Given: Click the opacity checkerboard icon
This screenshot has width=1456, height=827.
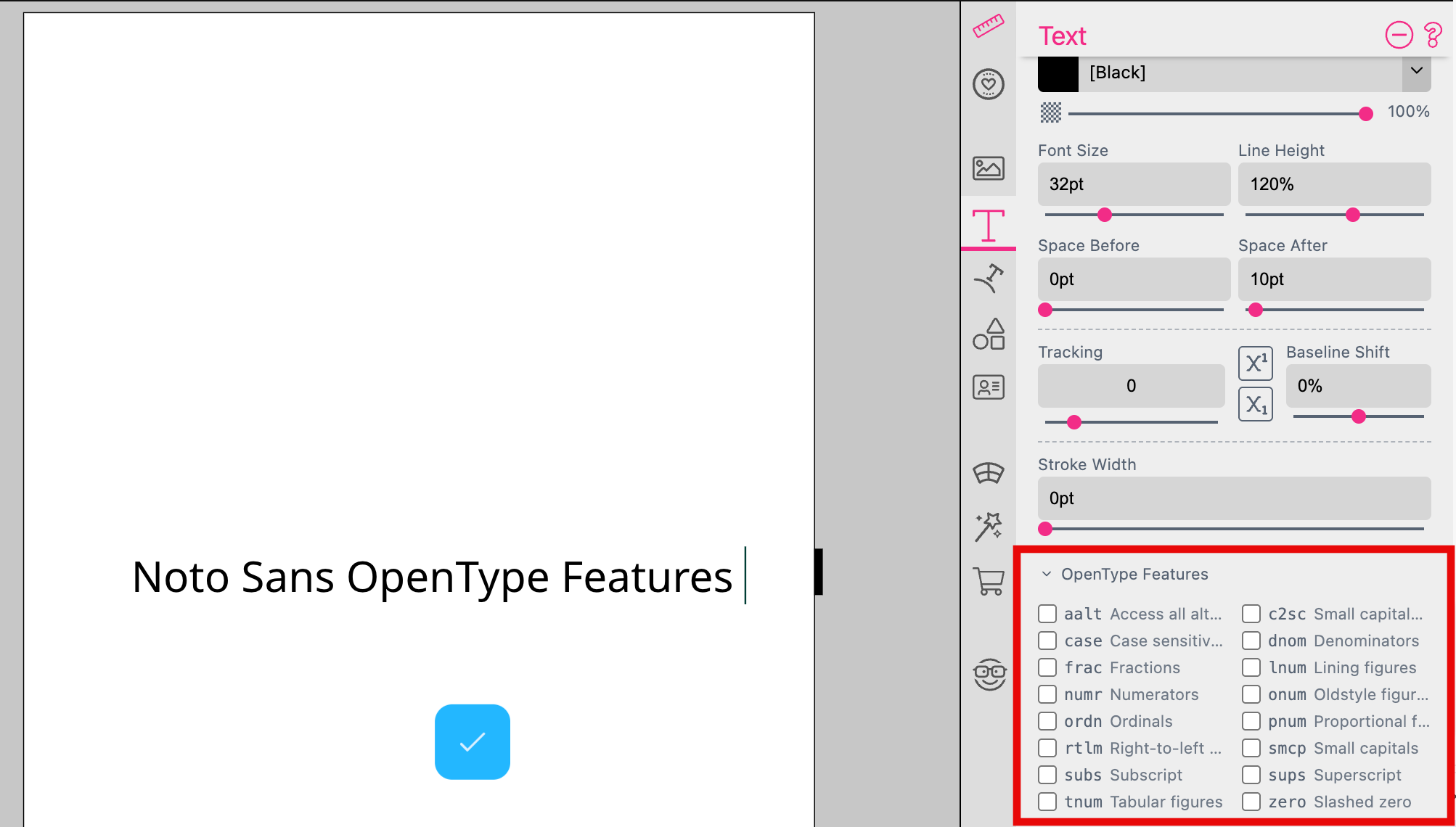Looking at the screenshot, I should pos(1050,112).
